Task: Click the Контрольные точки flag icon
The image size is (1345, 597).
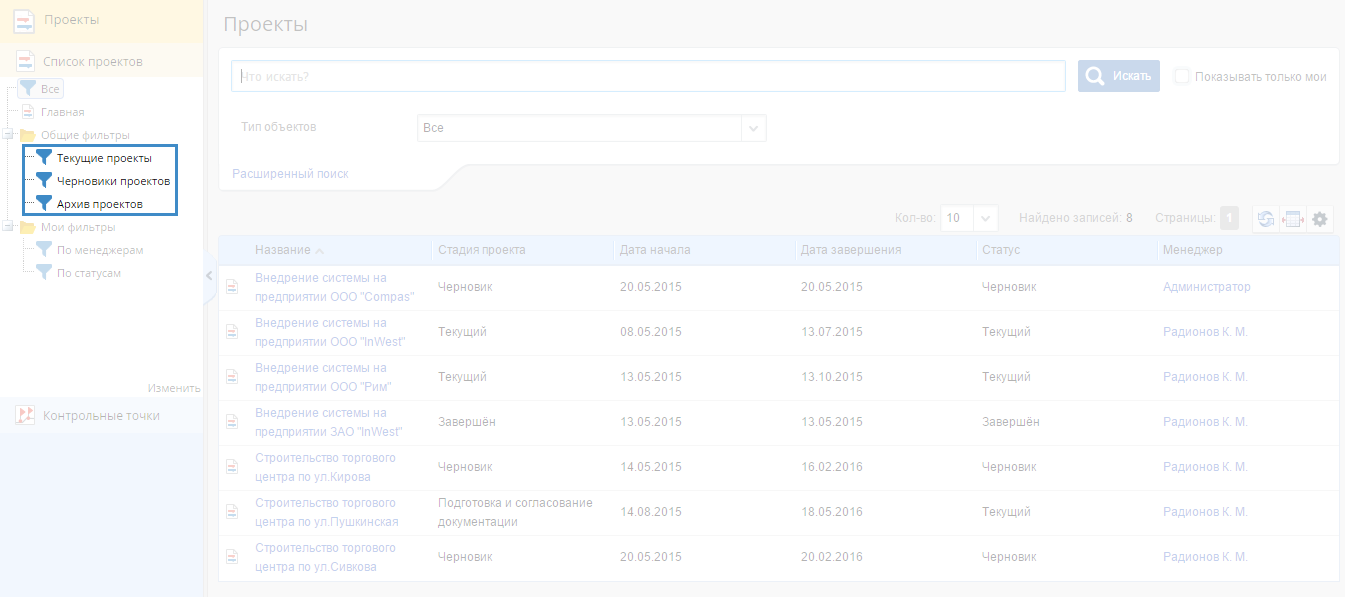Action: [x=25, y=415]
